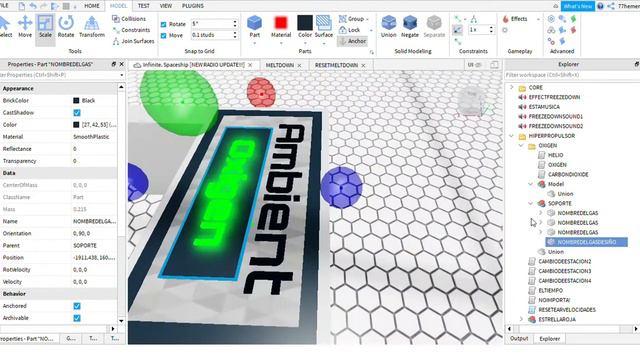640x360 pixels.
Task: Open the VIEW ribbon tab
Action: [166, 6]
